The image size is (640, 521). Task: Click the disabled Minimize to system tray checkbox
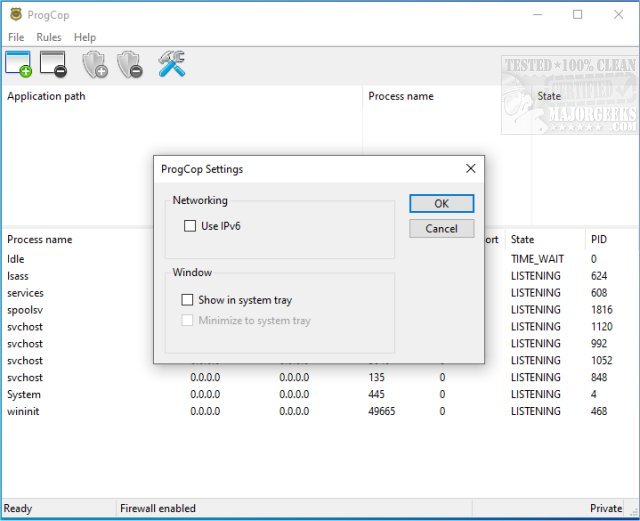pos(187,320)
